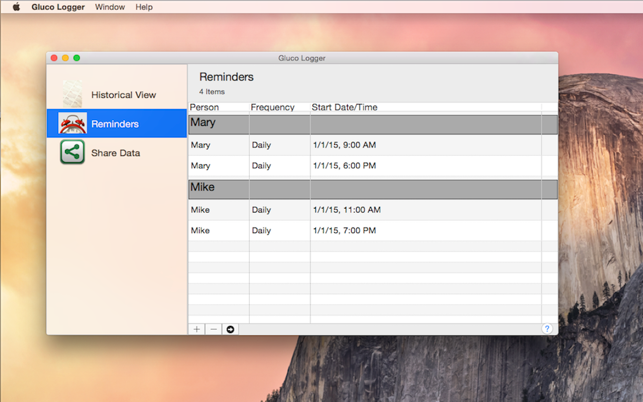Click Daily in Mary's 9:00 AM row
643x402 pixels.
pos(261,145)
